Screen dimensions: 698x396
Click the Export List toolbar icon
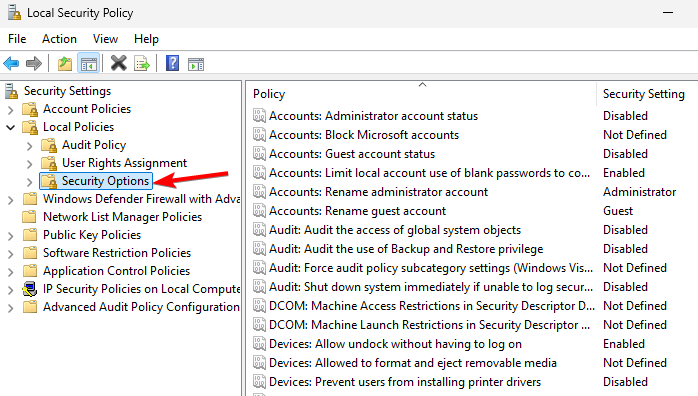142,64
